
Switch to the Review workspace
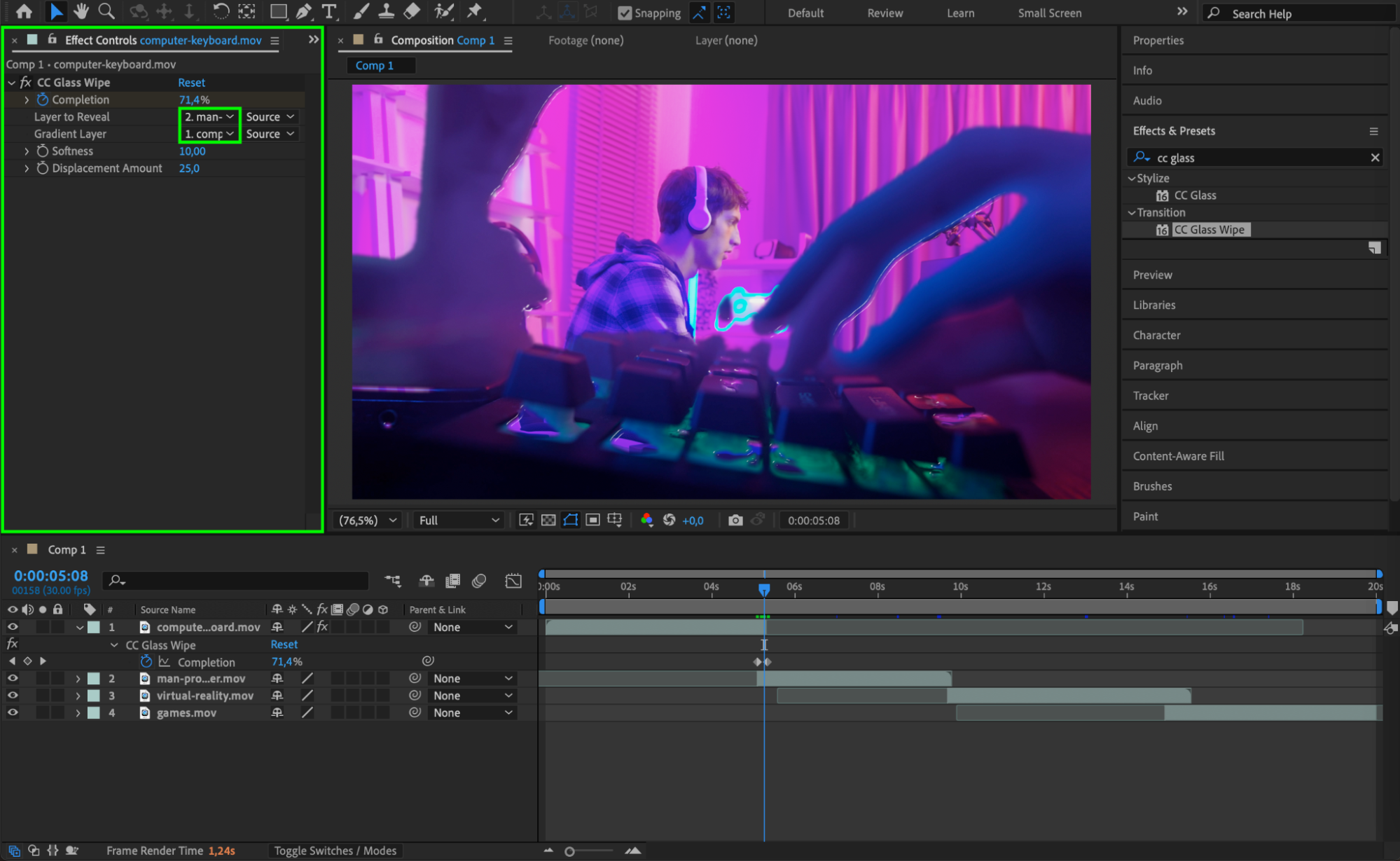pos(885,13)
